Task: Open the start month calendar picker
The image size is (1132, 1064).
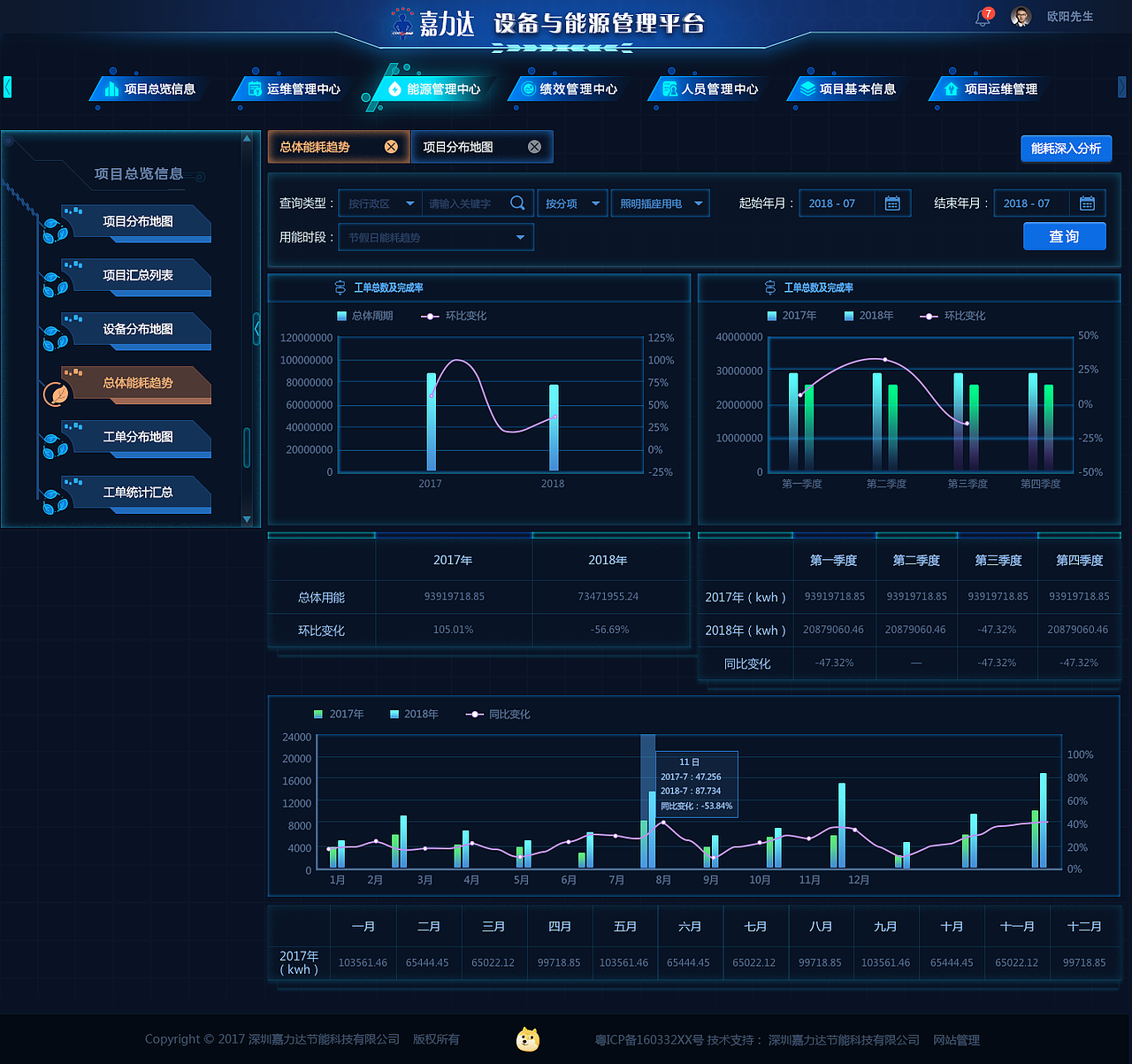Action: (892, 203)
